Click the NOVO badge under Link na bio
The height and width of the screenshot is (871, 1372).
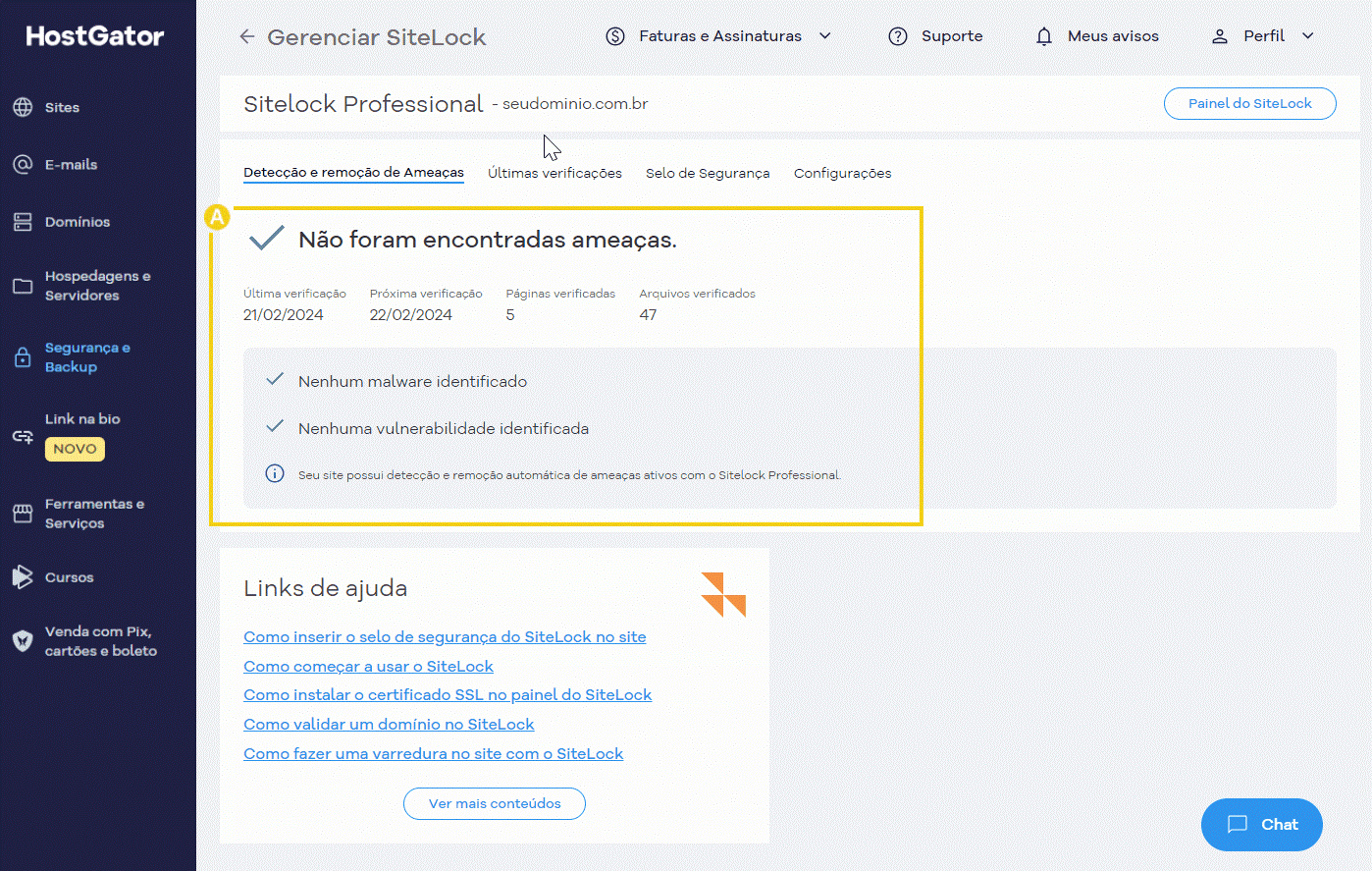(75, 449)
